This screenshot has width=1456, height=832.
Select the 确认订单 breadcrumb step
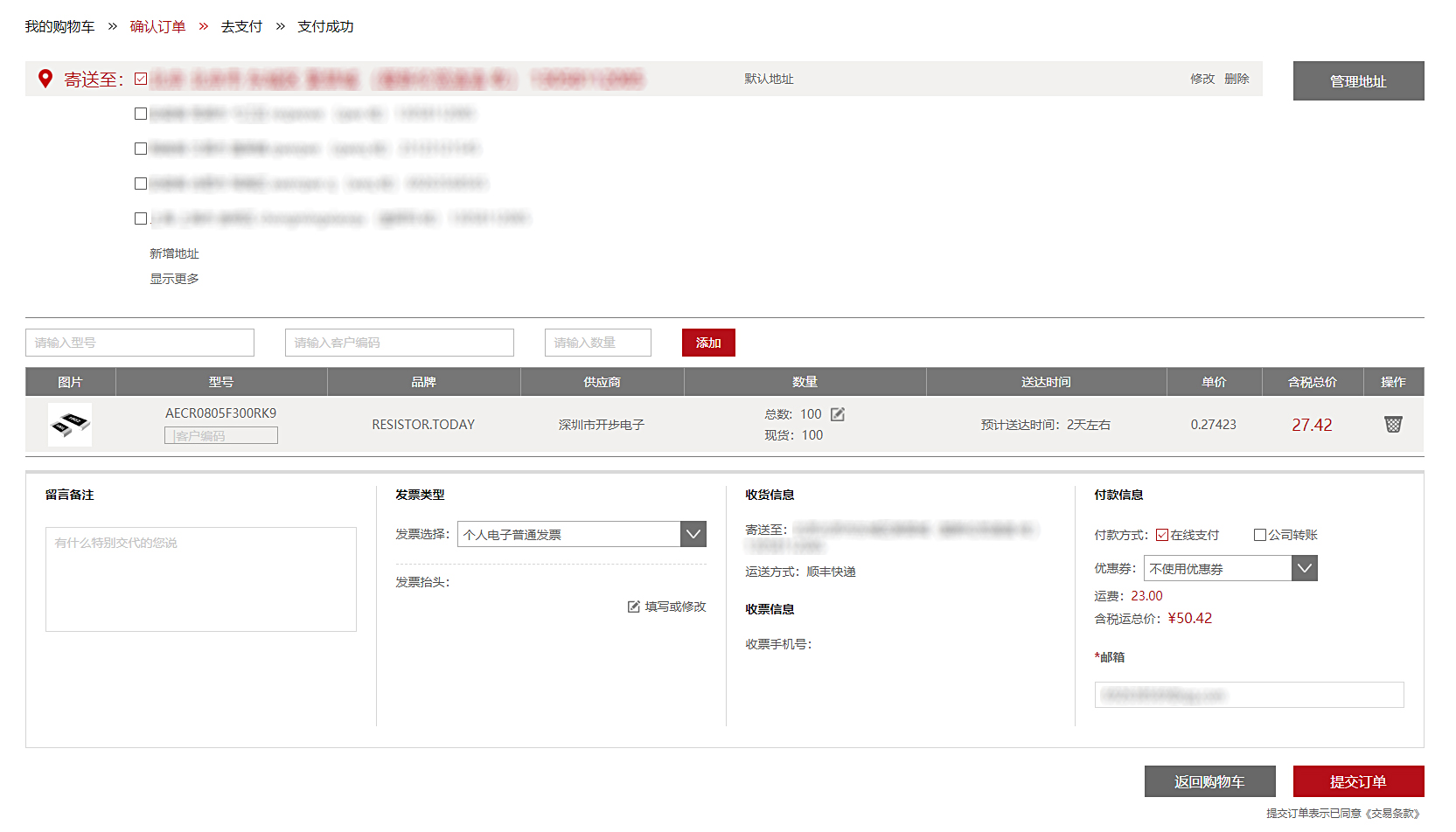tap(157, 27)
